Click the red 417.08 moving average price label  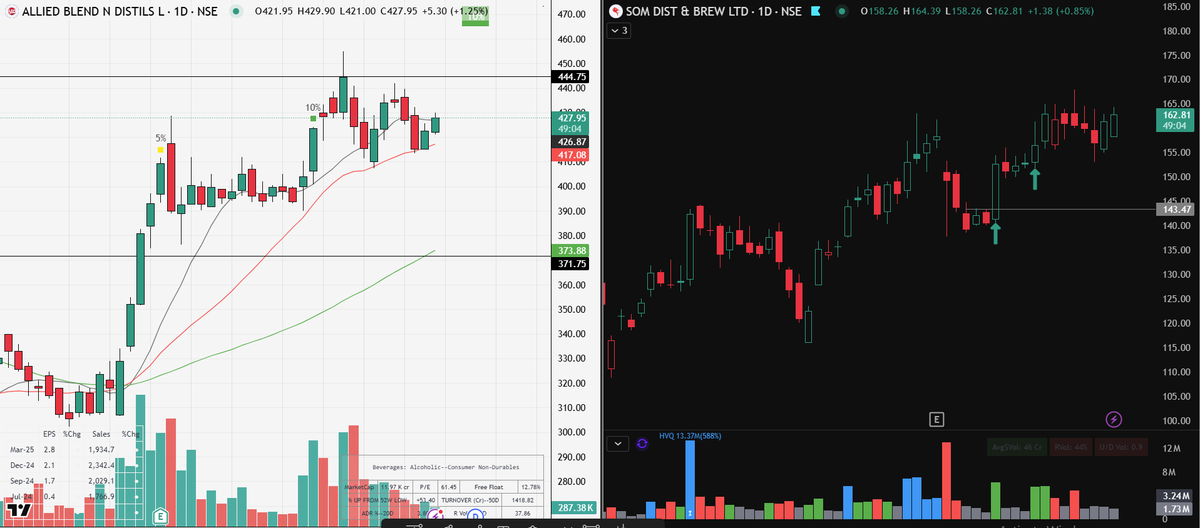(x=572, y=155)
